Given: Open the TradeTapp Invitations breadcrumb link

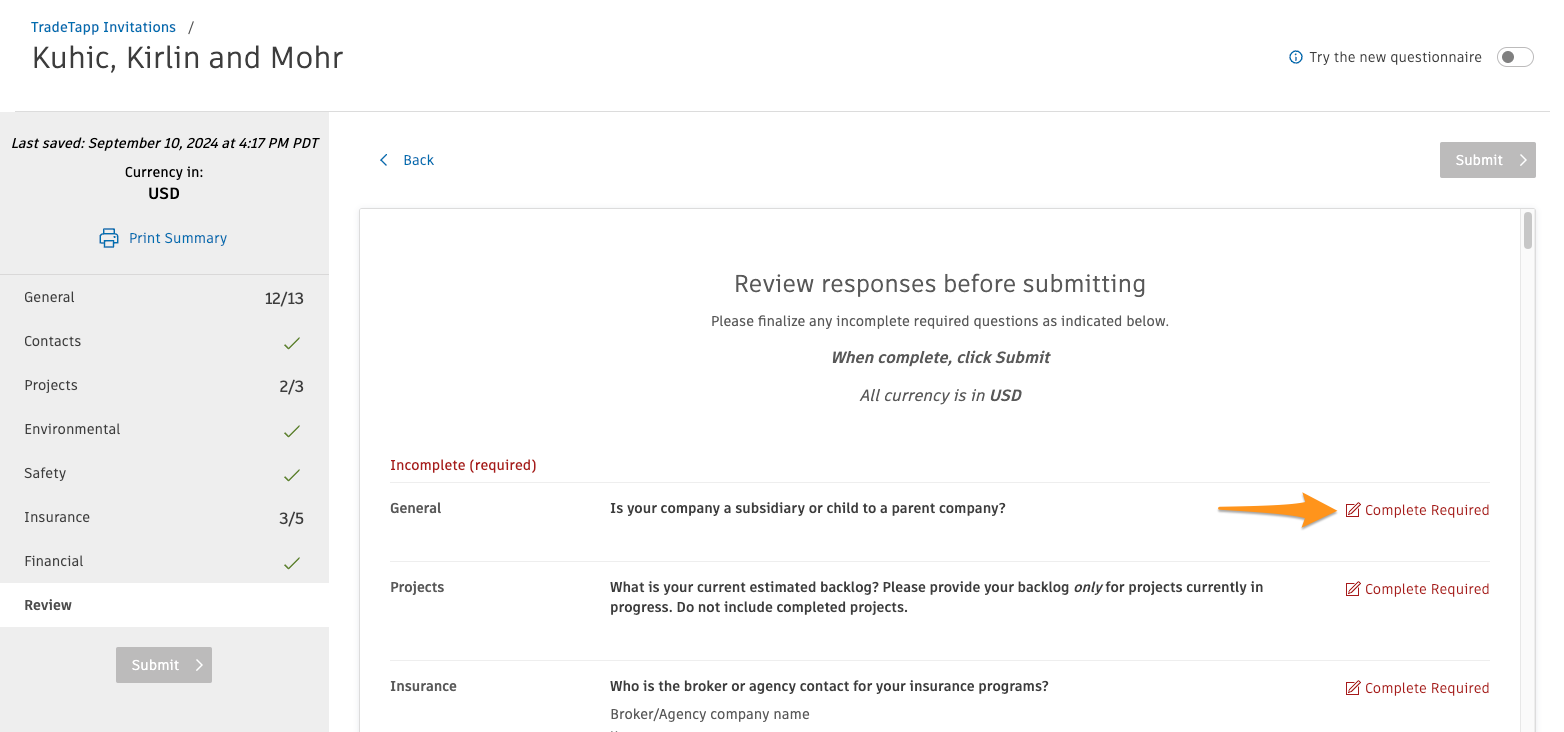Looking at the screenshot, I should [x=103, y=26].
